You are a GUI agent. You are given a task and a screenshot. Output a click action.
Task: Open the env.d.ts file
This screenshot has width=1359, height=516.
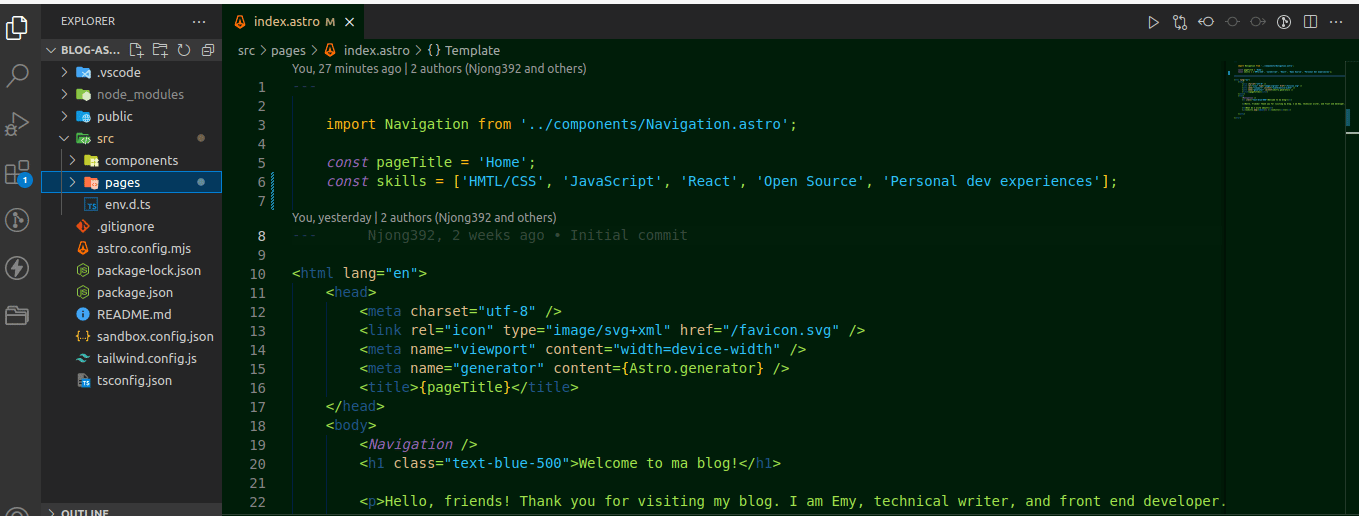click(x=127, y=204)
